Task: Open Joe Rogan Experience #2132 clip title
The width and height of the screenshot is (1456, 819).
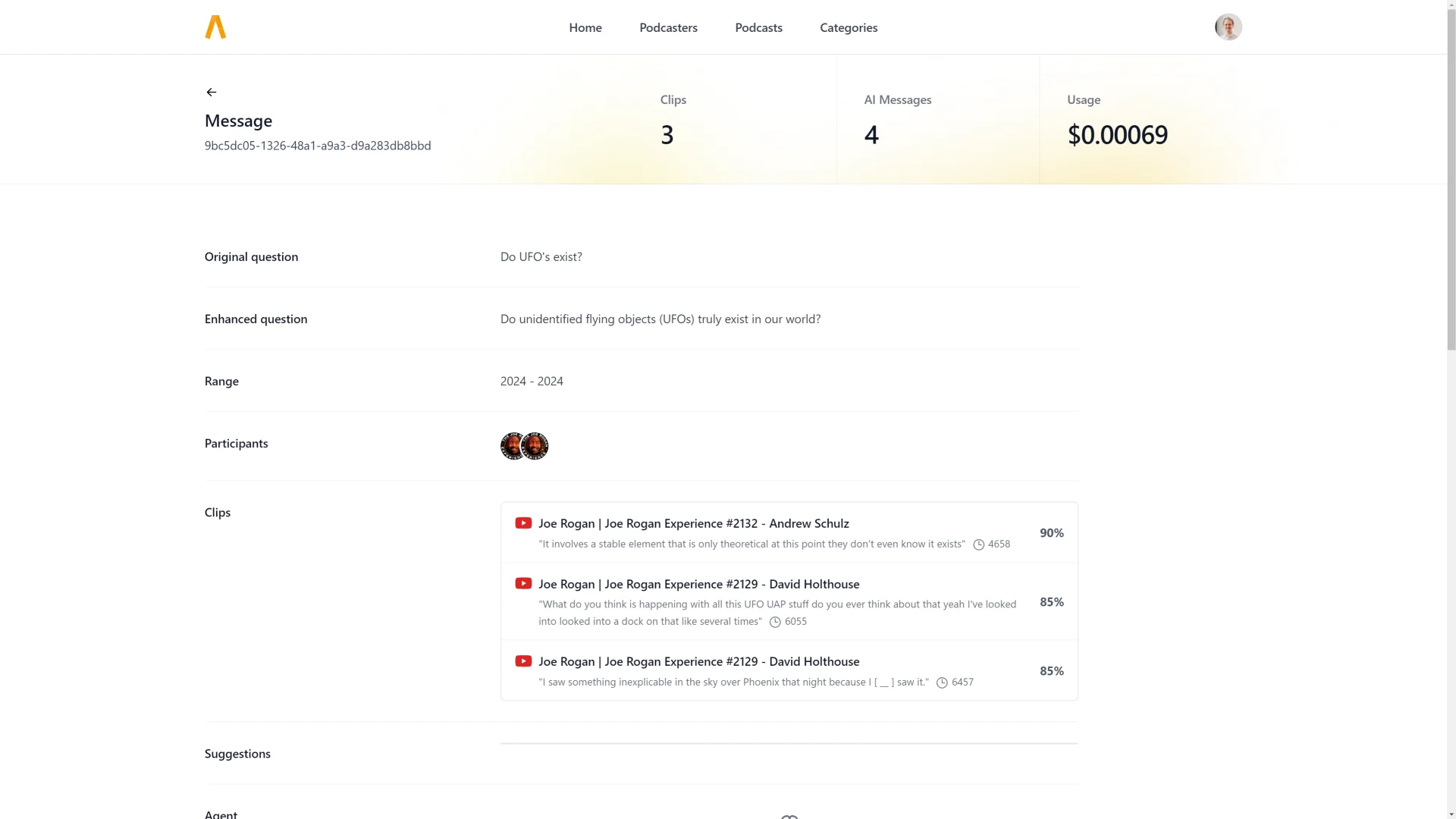Action: point(694,523)
